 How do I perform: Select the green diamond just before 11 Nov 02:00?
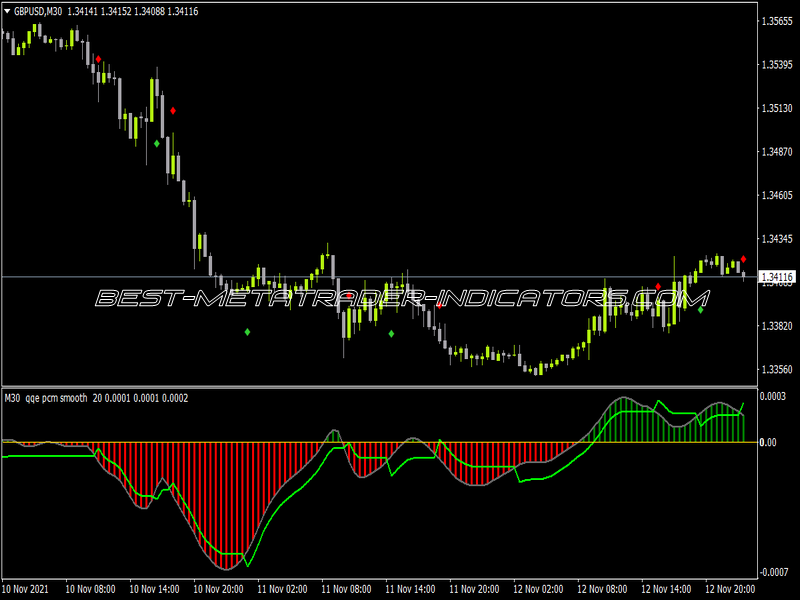[247, 332]
